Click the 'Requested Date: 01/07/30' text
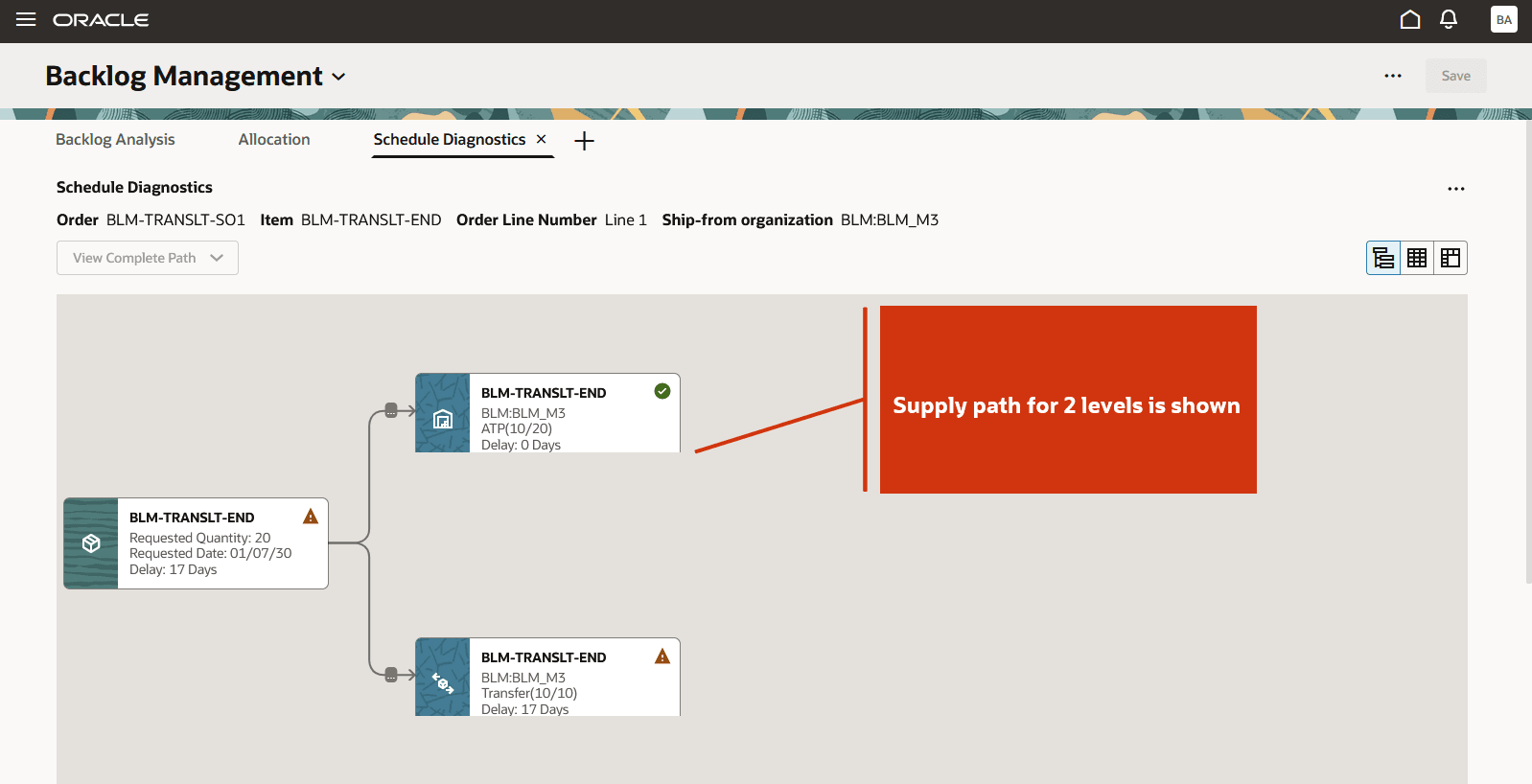The image size is (1532, 784). click(211, 553)
